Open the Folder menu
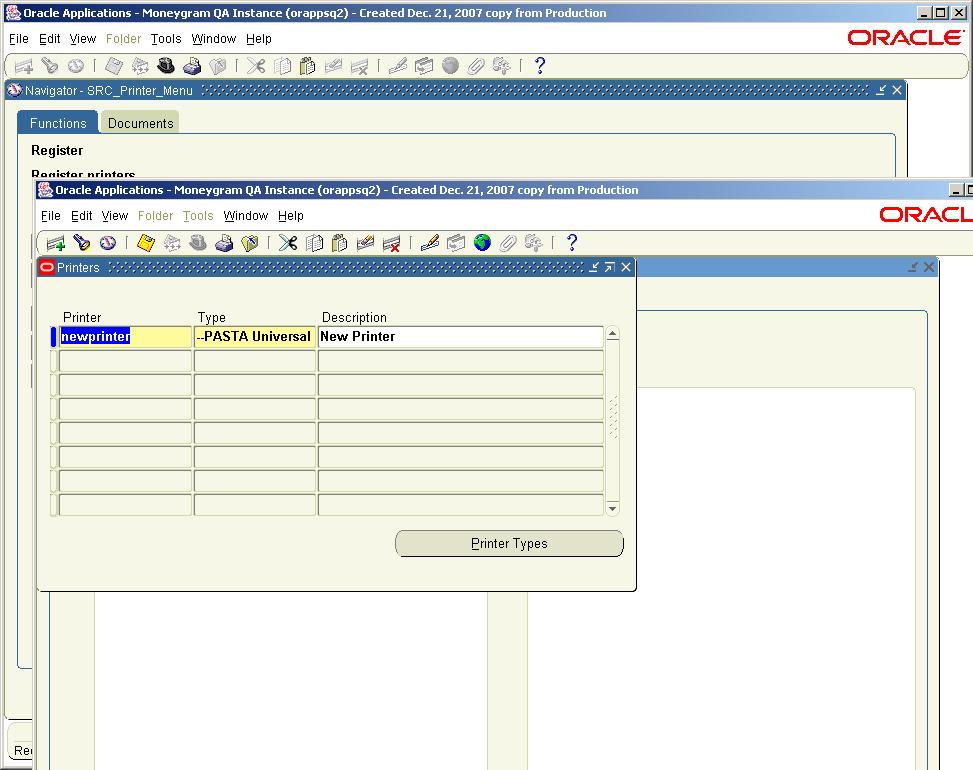The height and width of the screenshot is (770, 973). click(x=155, y=215)
